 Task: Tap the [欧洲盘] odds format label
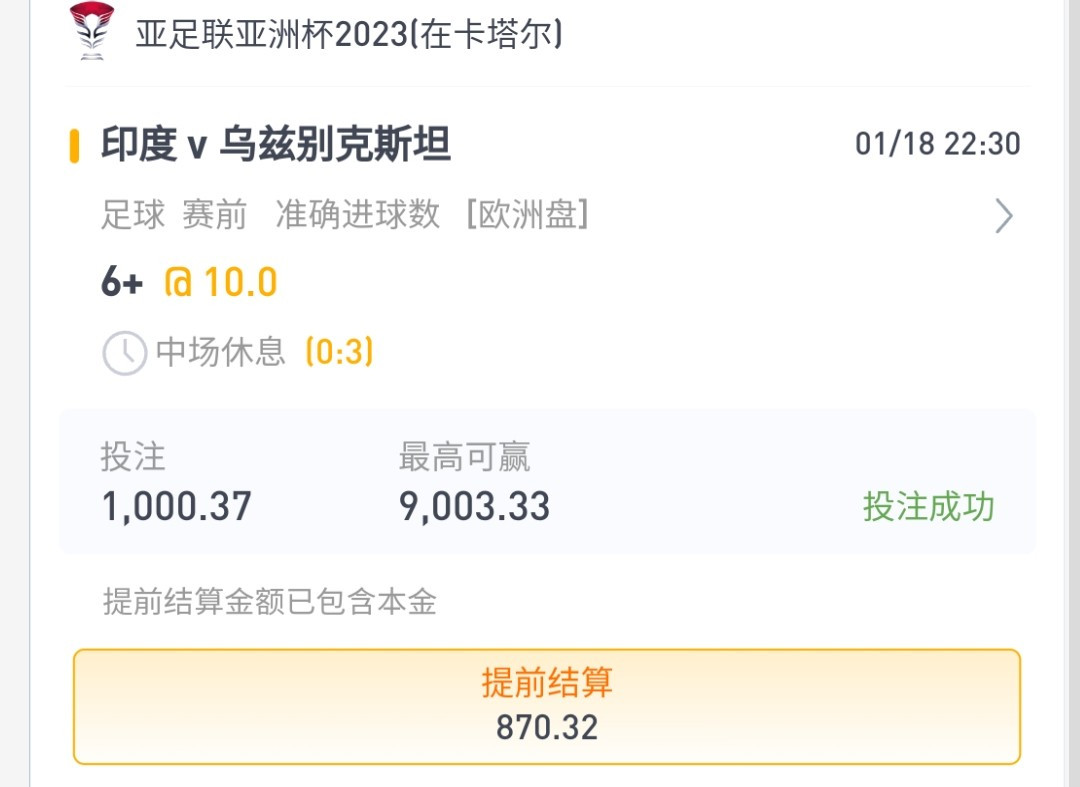[528, 214]
